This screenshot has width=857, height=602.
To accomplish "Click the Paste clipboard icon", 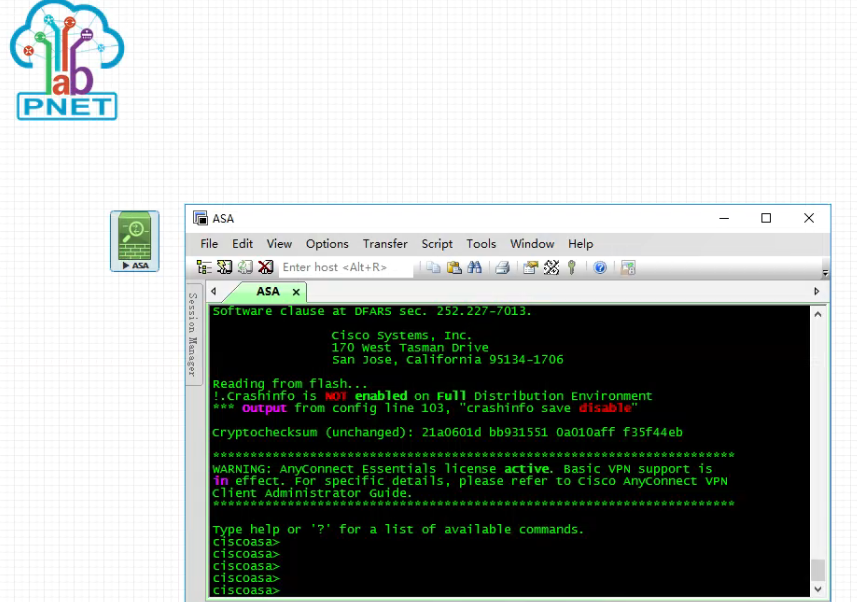I will (454, 267).
